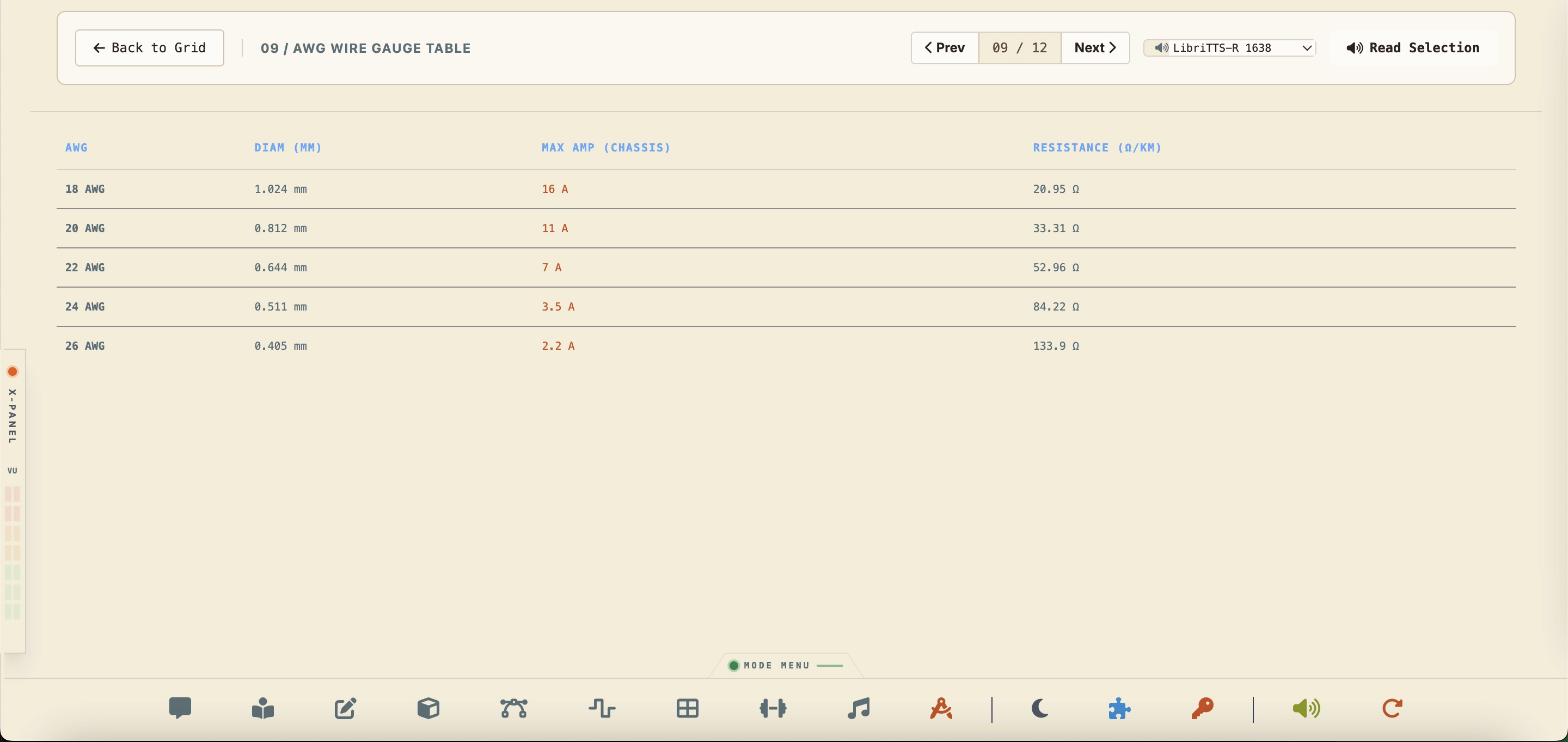Viewport: 1568px width, 742px height.
Task: Select the bezier curve mode icon
Action: pos(514,708)
